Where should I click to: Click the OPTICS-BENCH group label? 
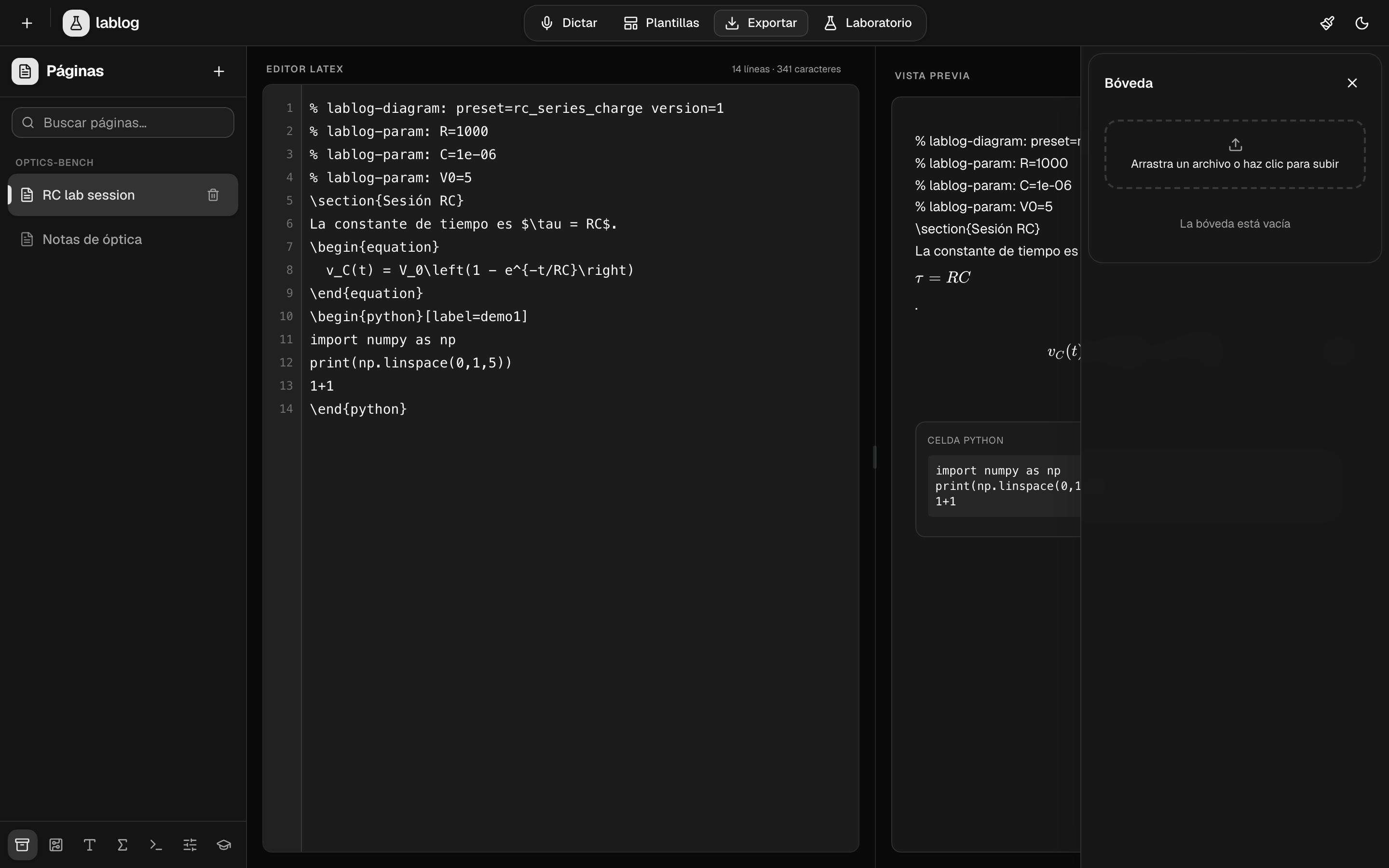point(54,163)
